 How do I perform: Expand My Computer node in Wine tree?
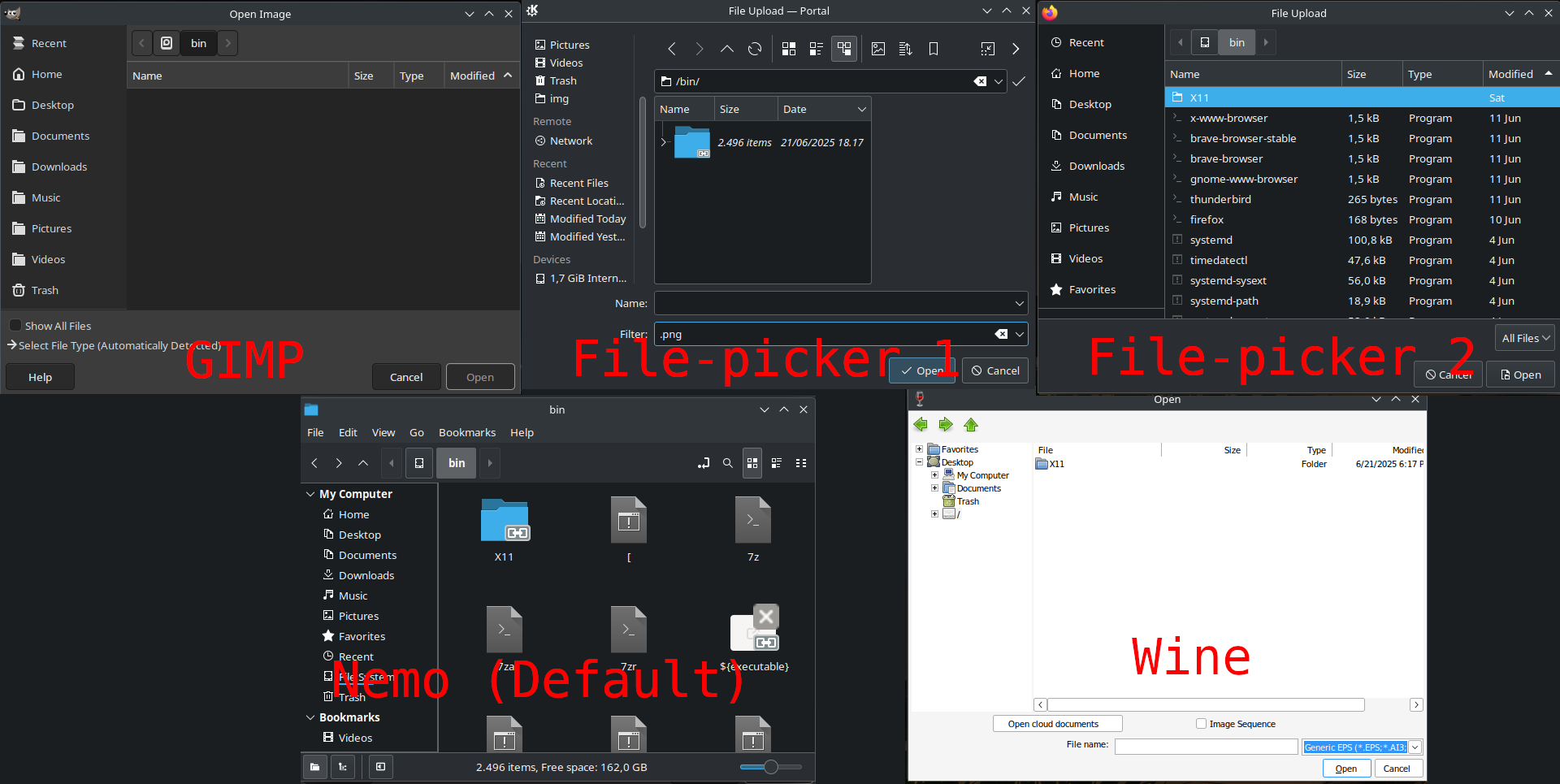(x=934, y=475)
